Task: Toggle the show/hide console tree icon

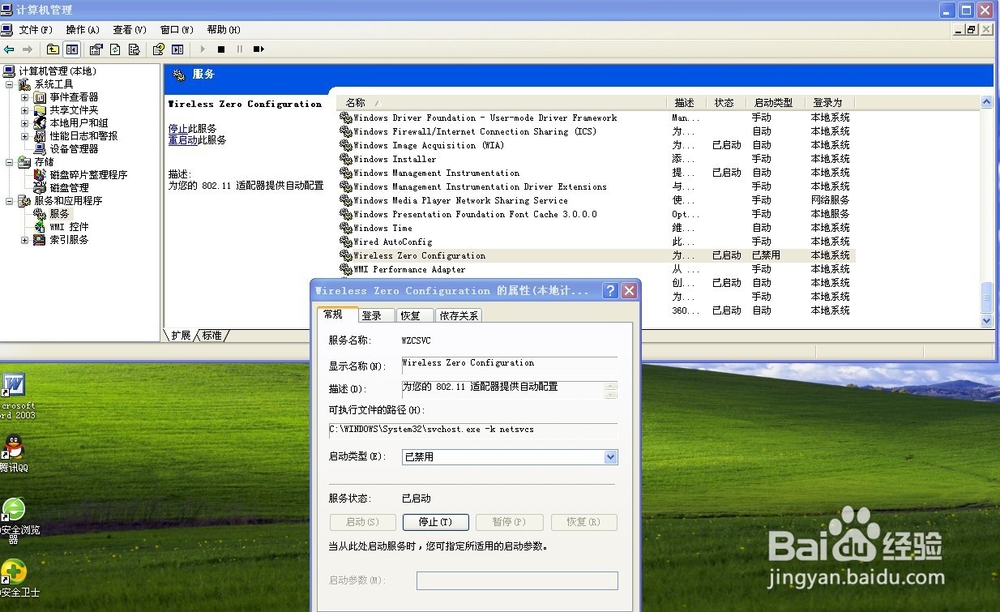Action: (x=72, y=49)
